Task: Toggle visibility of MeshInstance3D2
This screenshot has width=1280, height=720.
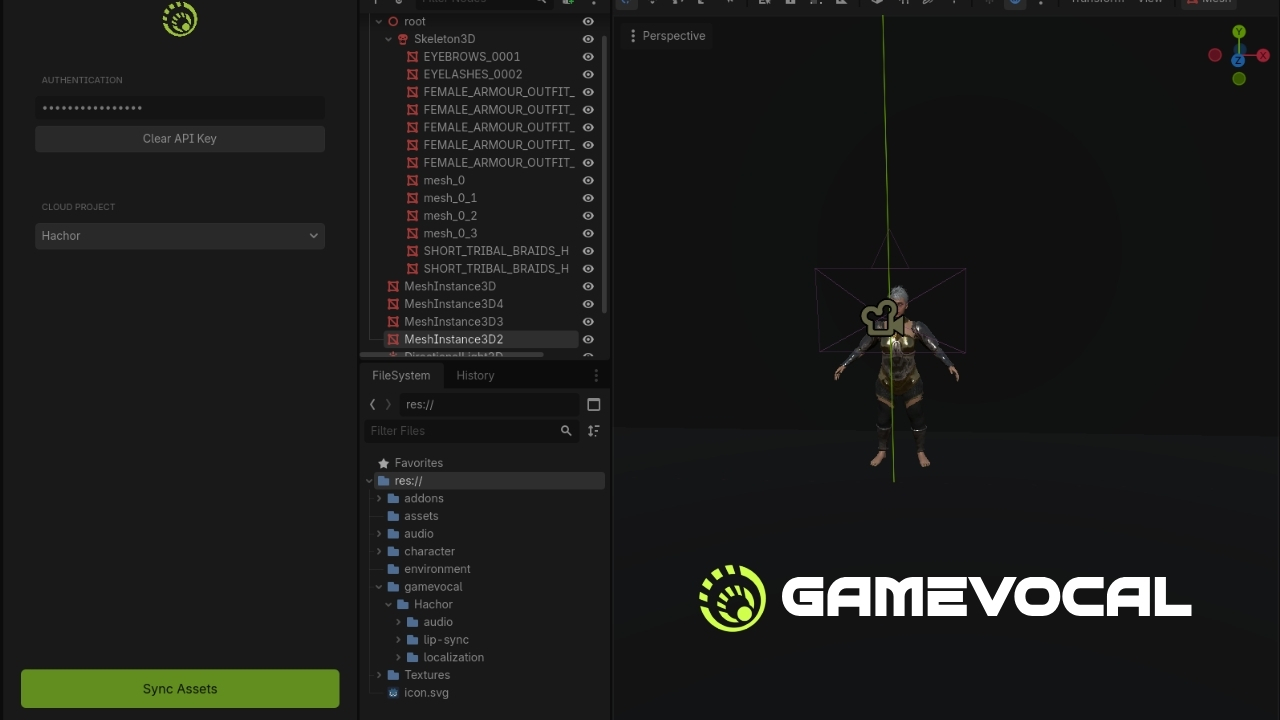Action: coord(588,340)
